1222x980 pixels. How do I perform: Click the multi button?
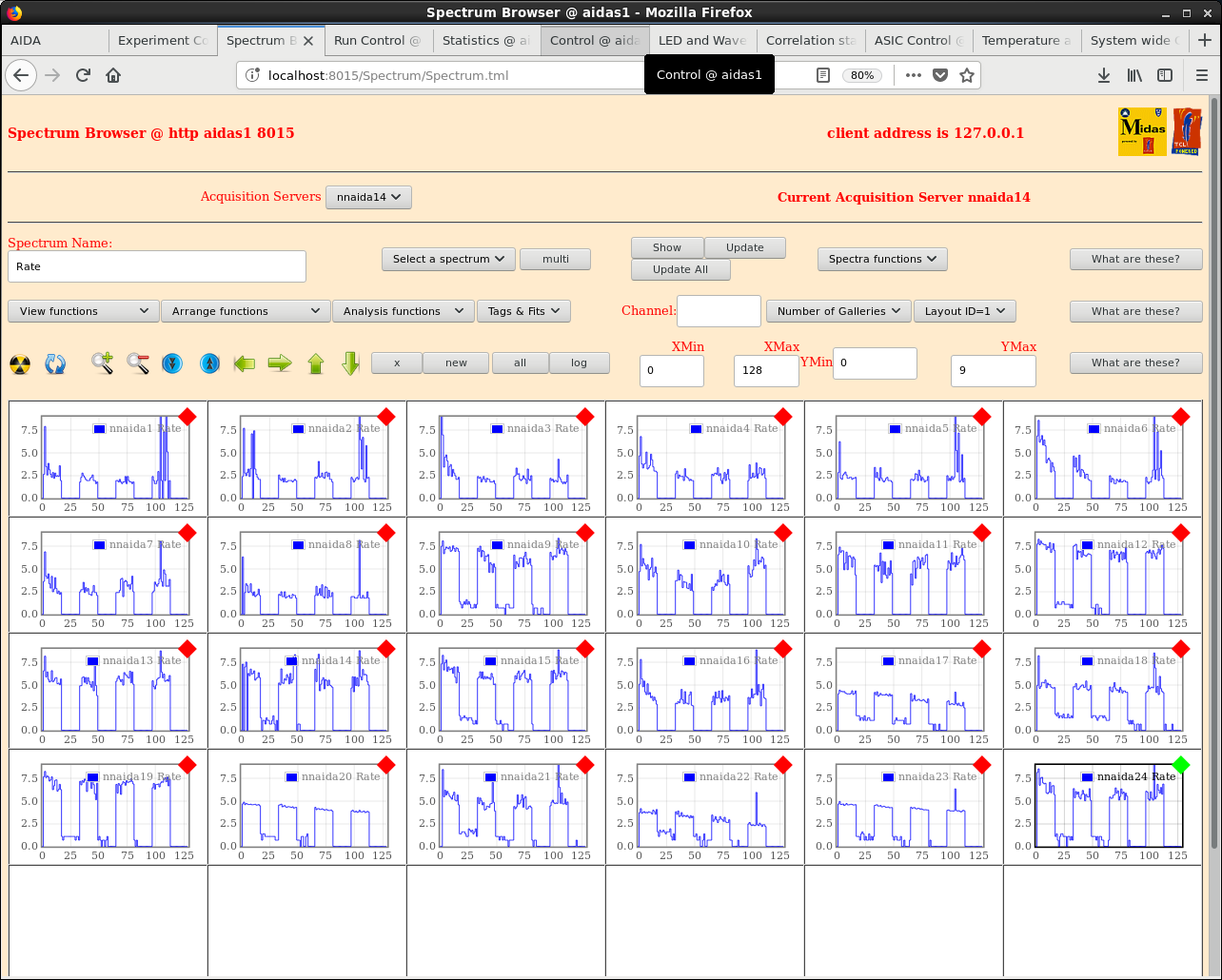point(556,259)
